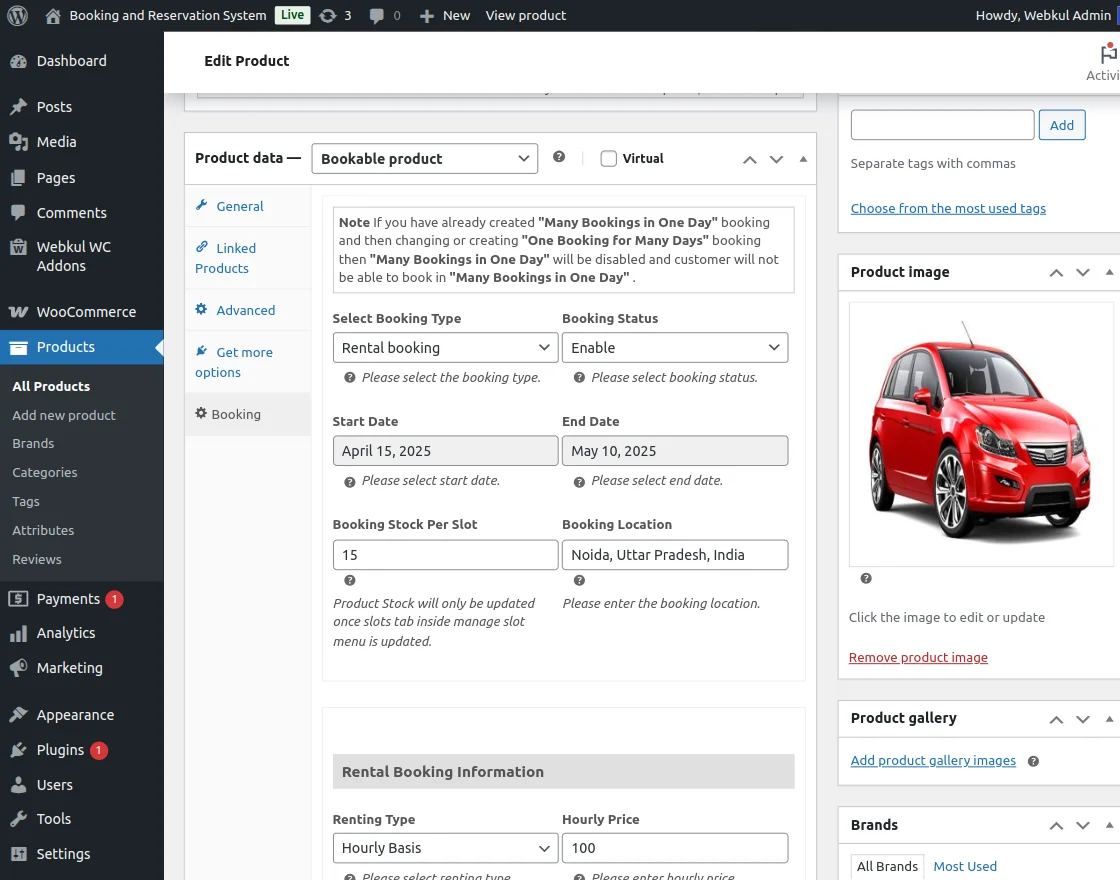This screenshot has width=1120, height=880.
Task: Click the help icon beside Bookable product
Action: 559,157
